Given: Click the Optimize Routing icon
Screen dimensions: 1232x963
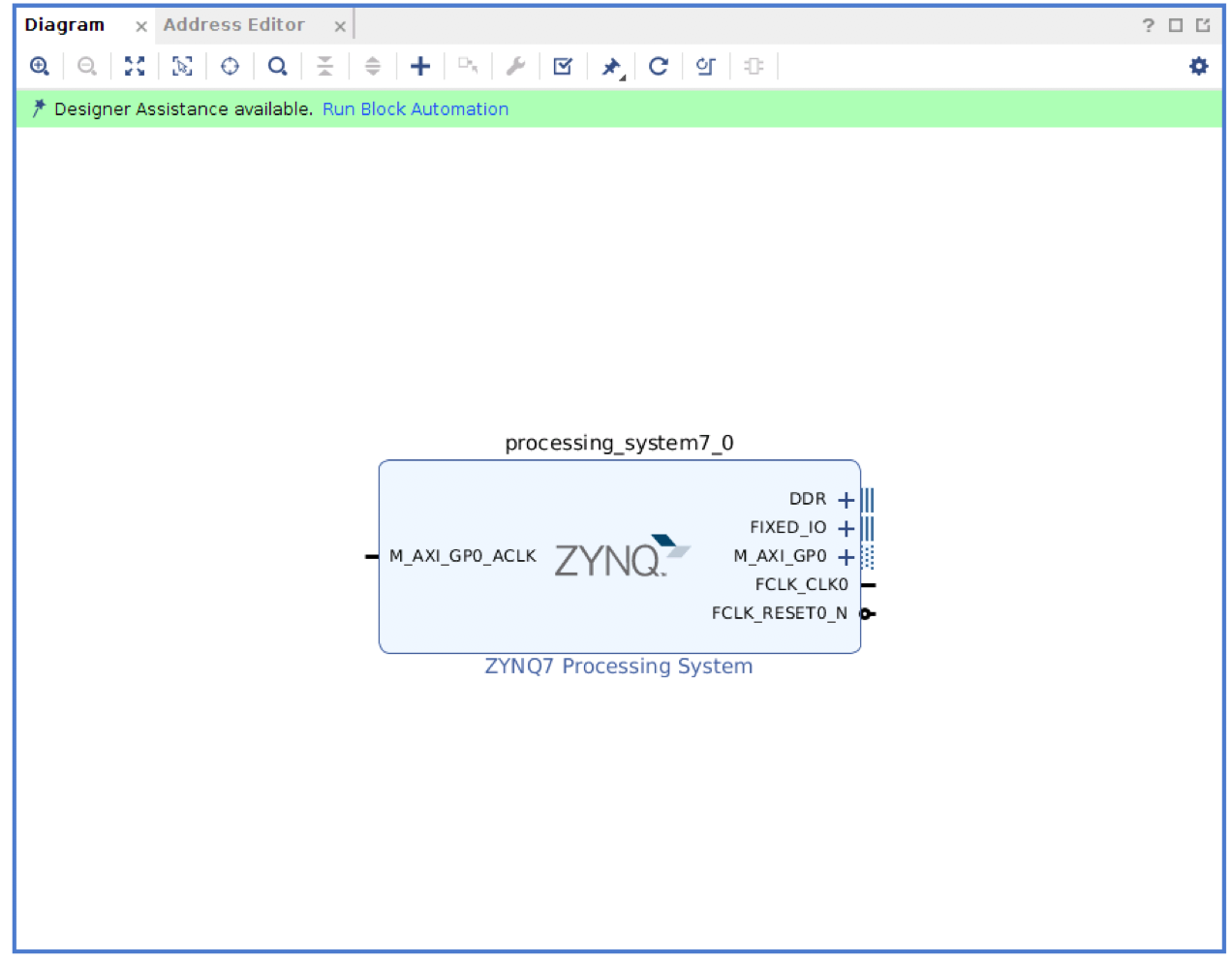Looking at the screenshot, I should (706, 66).
